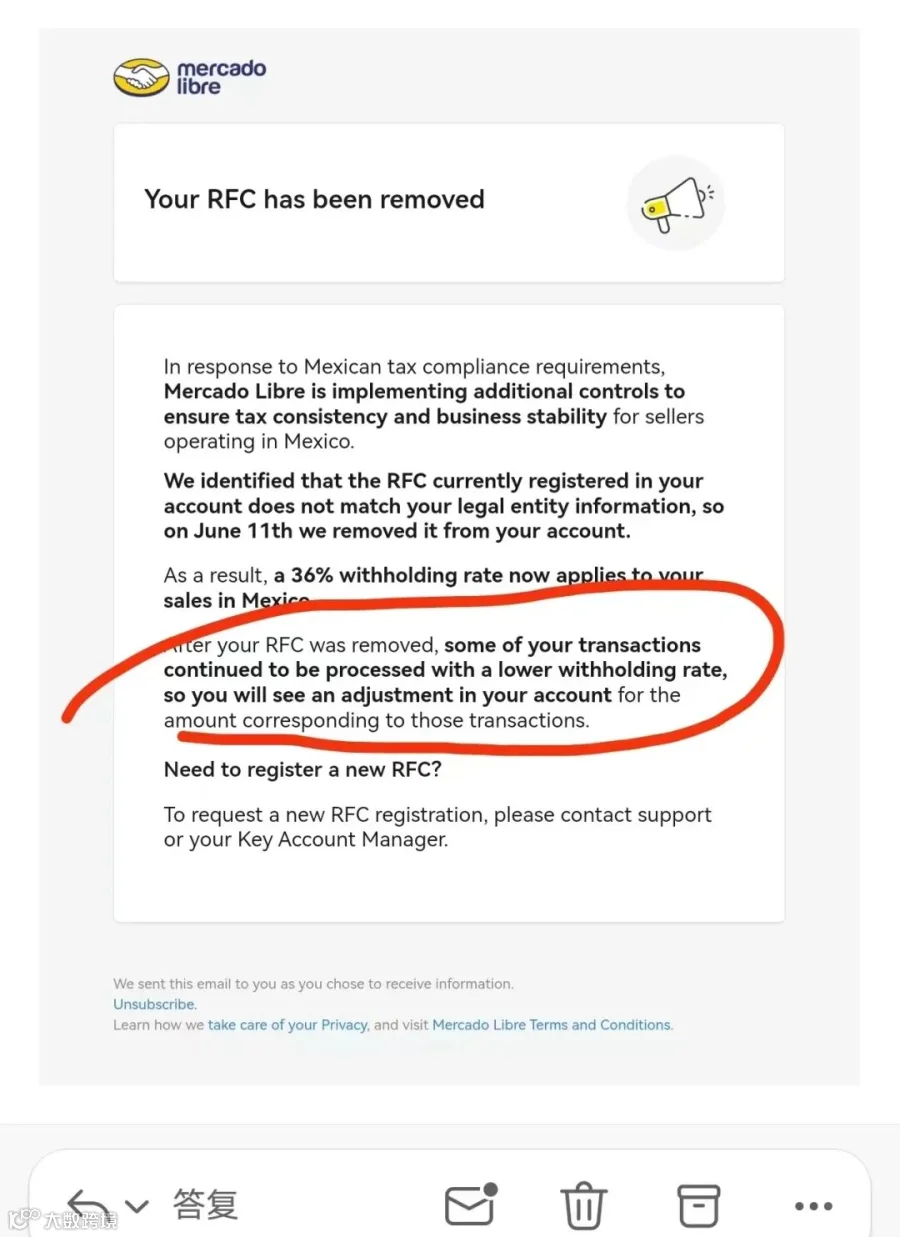
Task: Tap the Need to register a new RFC heading
Action: [302, 770]
